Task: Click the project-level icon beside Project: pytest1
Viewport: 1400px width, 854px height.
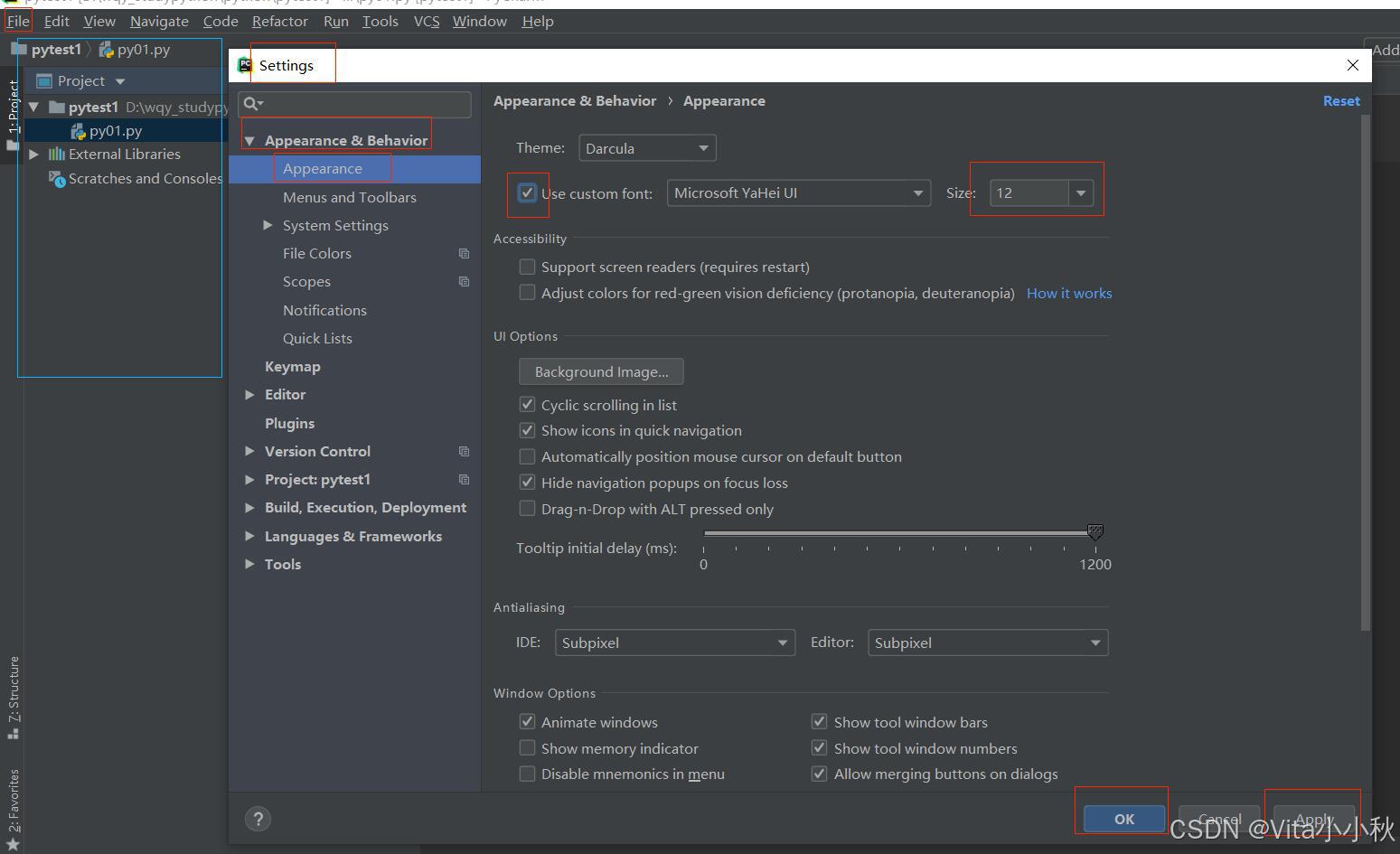Action: click(464, 479)
